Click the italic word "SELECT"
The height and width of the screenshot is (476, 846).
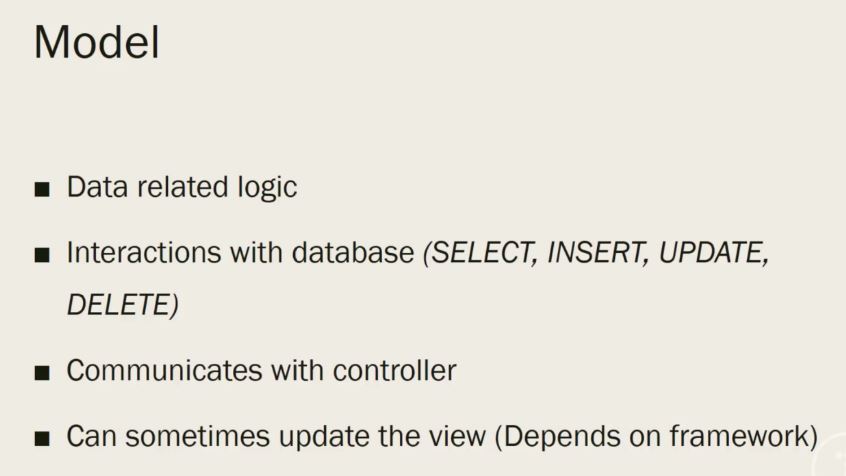click(x=481, y=253)
